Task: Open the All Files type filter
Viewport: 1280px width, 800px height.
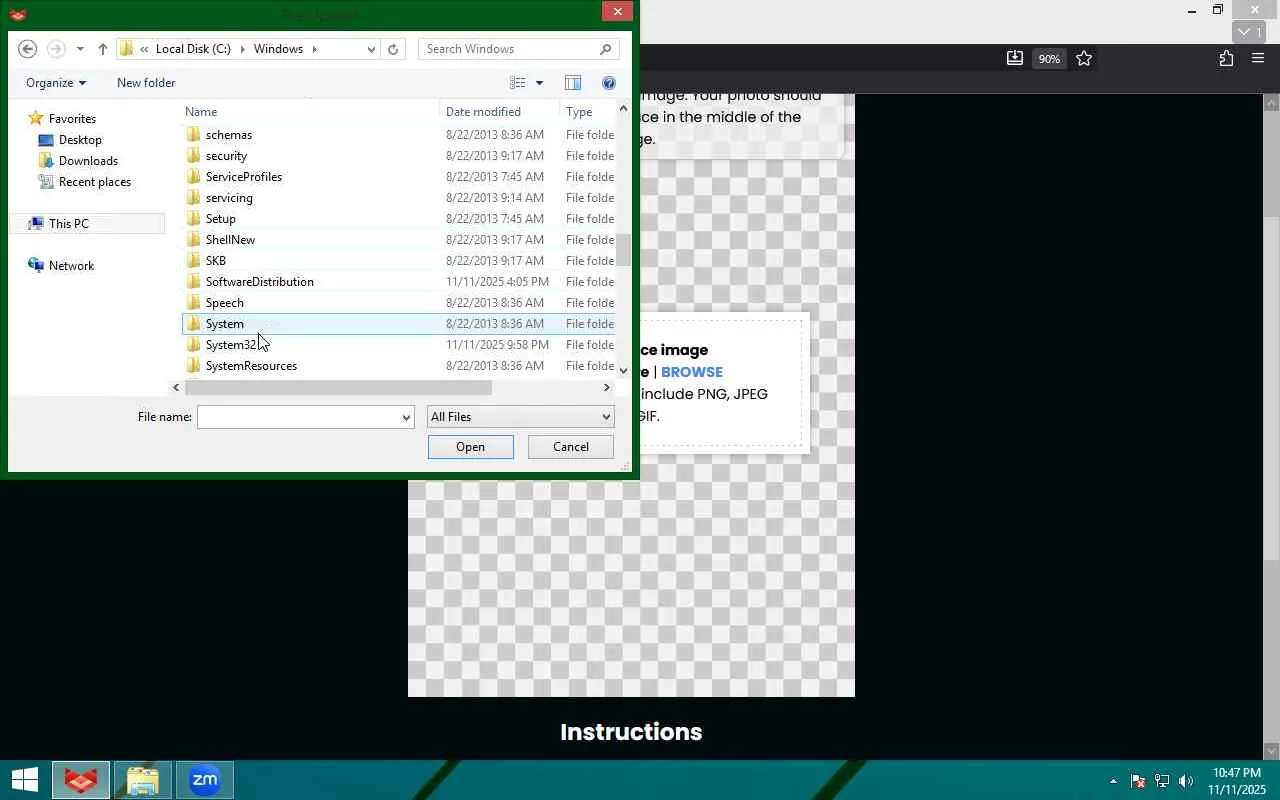Action: [x=520, y=417]
